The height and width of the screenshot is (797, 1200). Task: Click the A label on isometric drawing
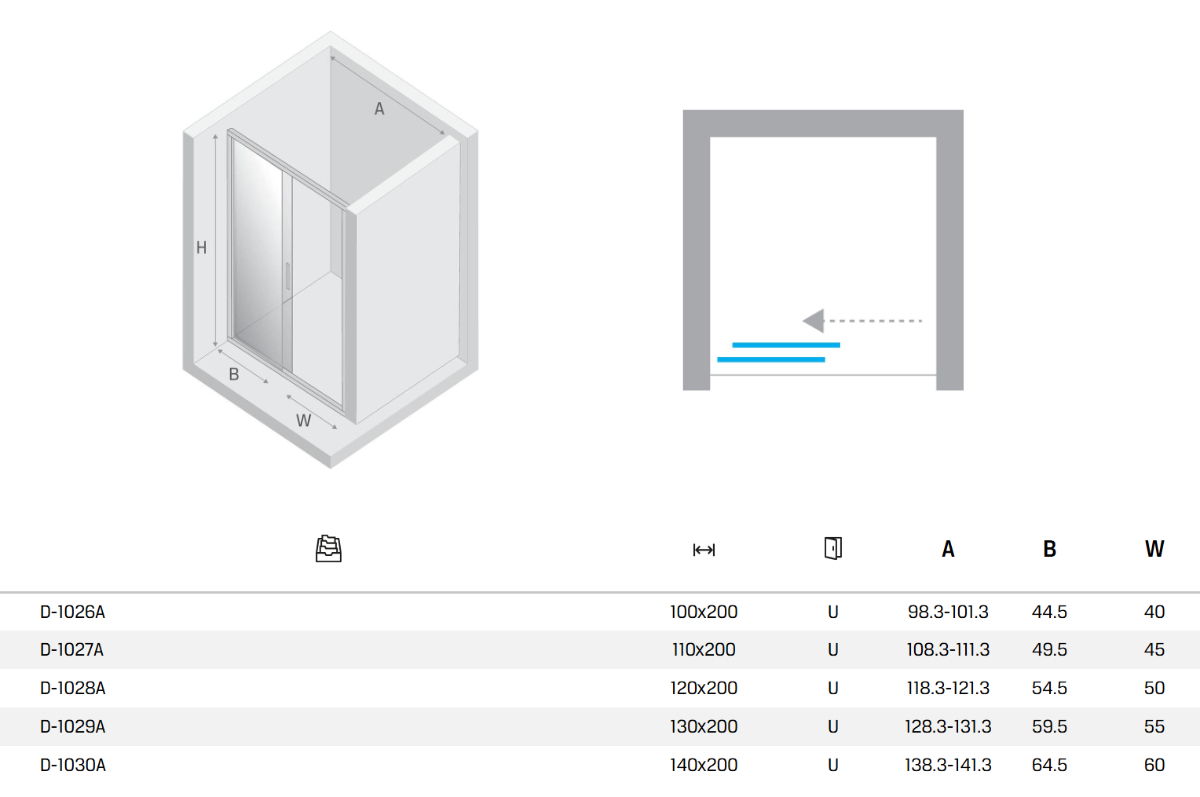point(379,109)
